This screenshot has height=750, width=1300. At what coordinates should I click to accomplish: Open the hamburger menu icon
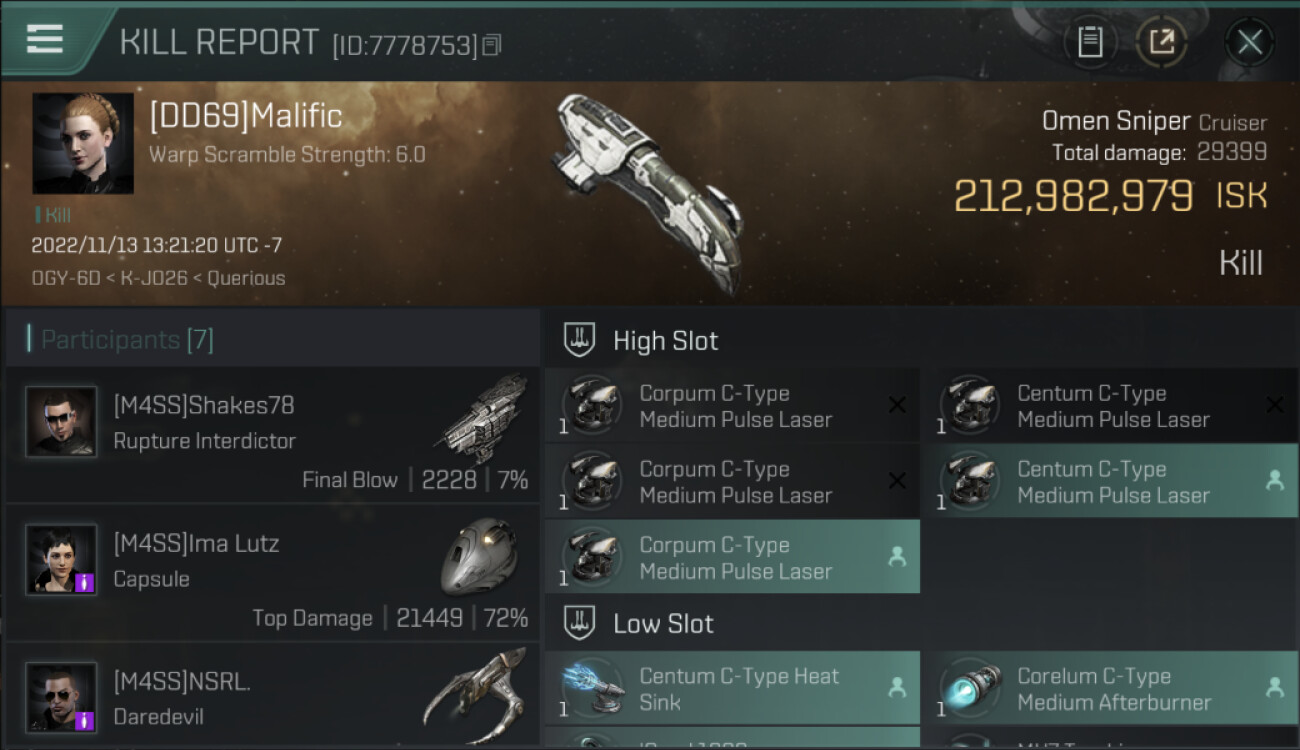pyautogui.click(x=45, y=40)
